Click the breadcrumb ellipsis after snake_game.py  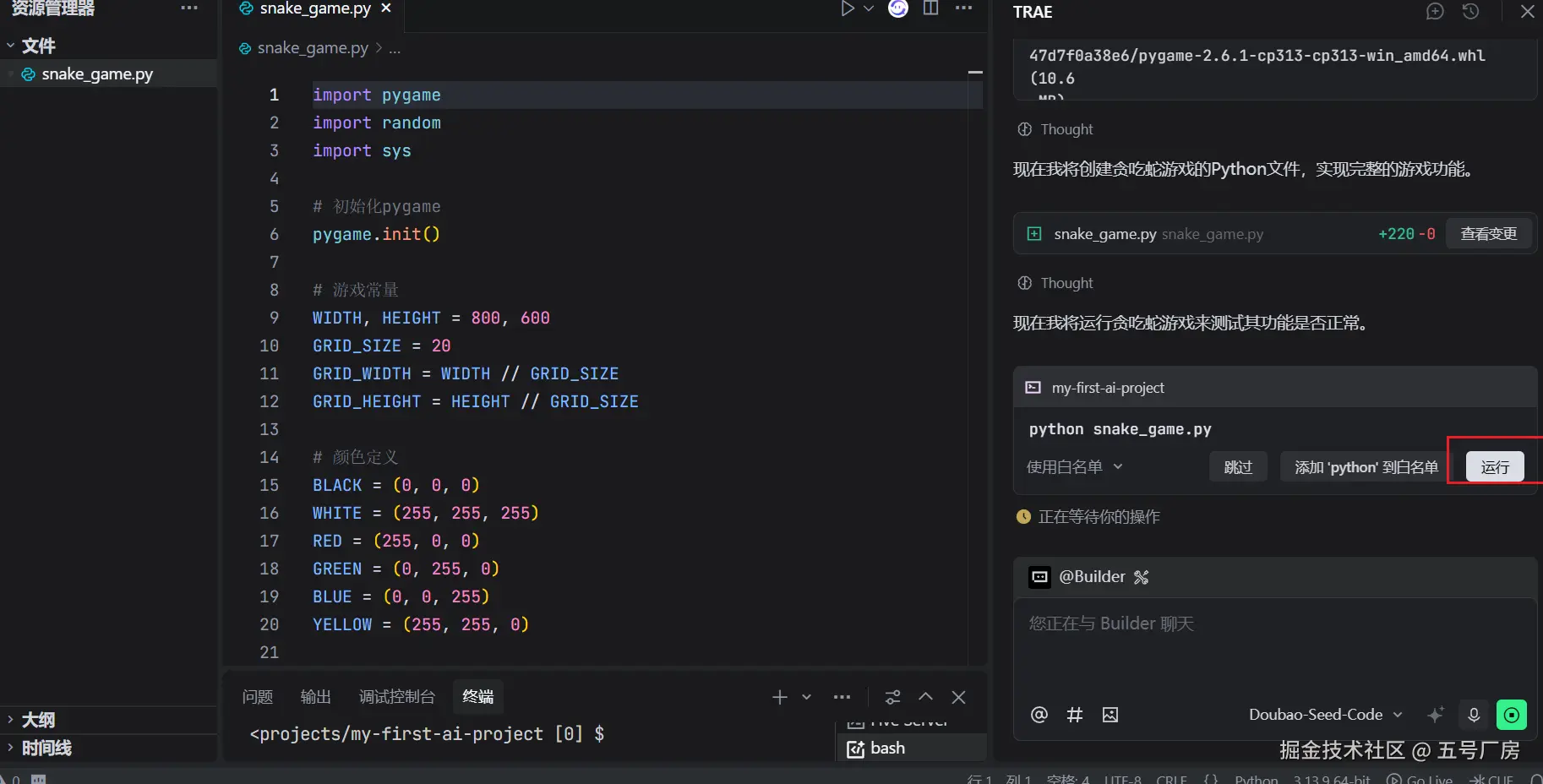[x=395, y=48]
